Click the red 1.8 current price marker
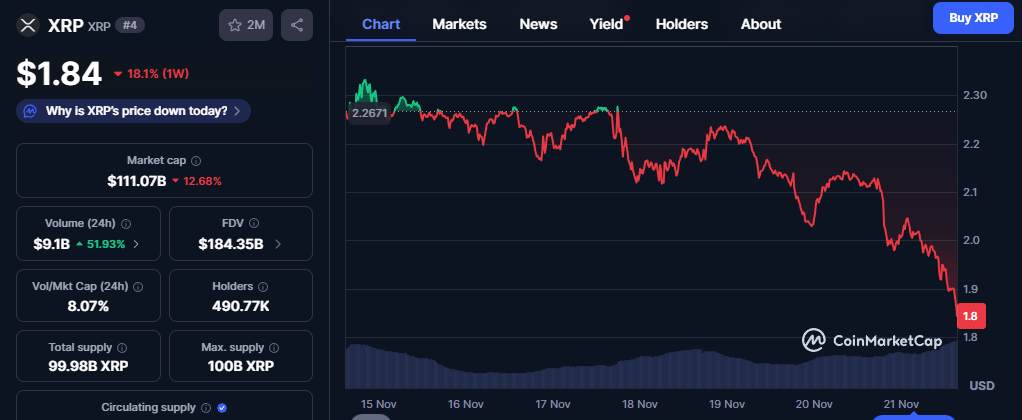This screenshot has height=420, width=1022. [970, 317]
